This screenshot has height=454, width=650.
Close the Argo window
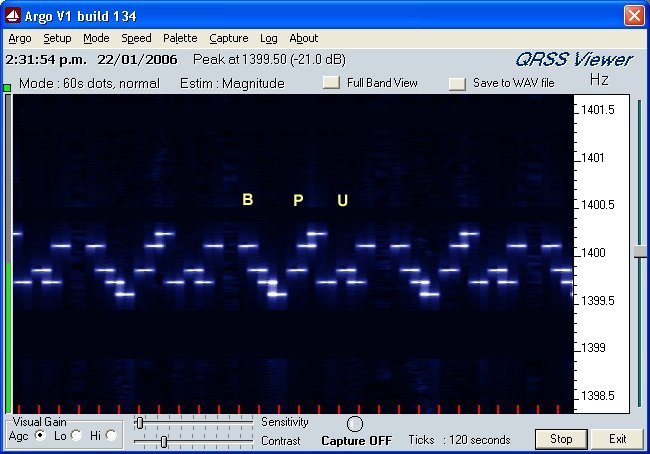coord(634,16)
